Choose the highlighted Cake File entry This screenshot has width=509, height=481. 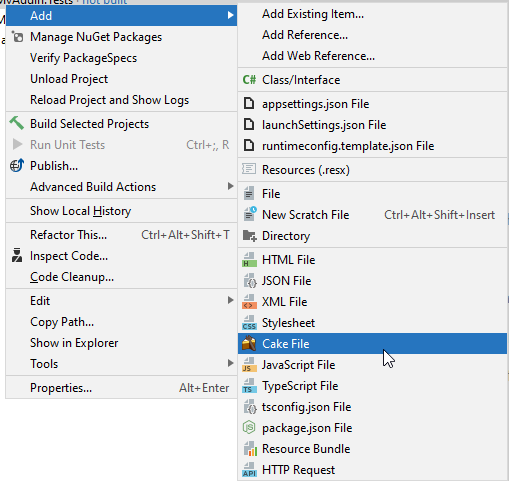pyautogui.click(x=372, y=344)
